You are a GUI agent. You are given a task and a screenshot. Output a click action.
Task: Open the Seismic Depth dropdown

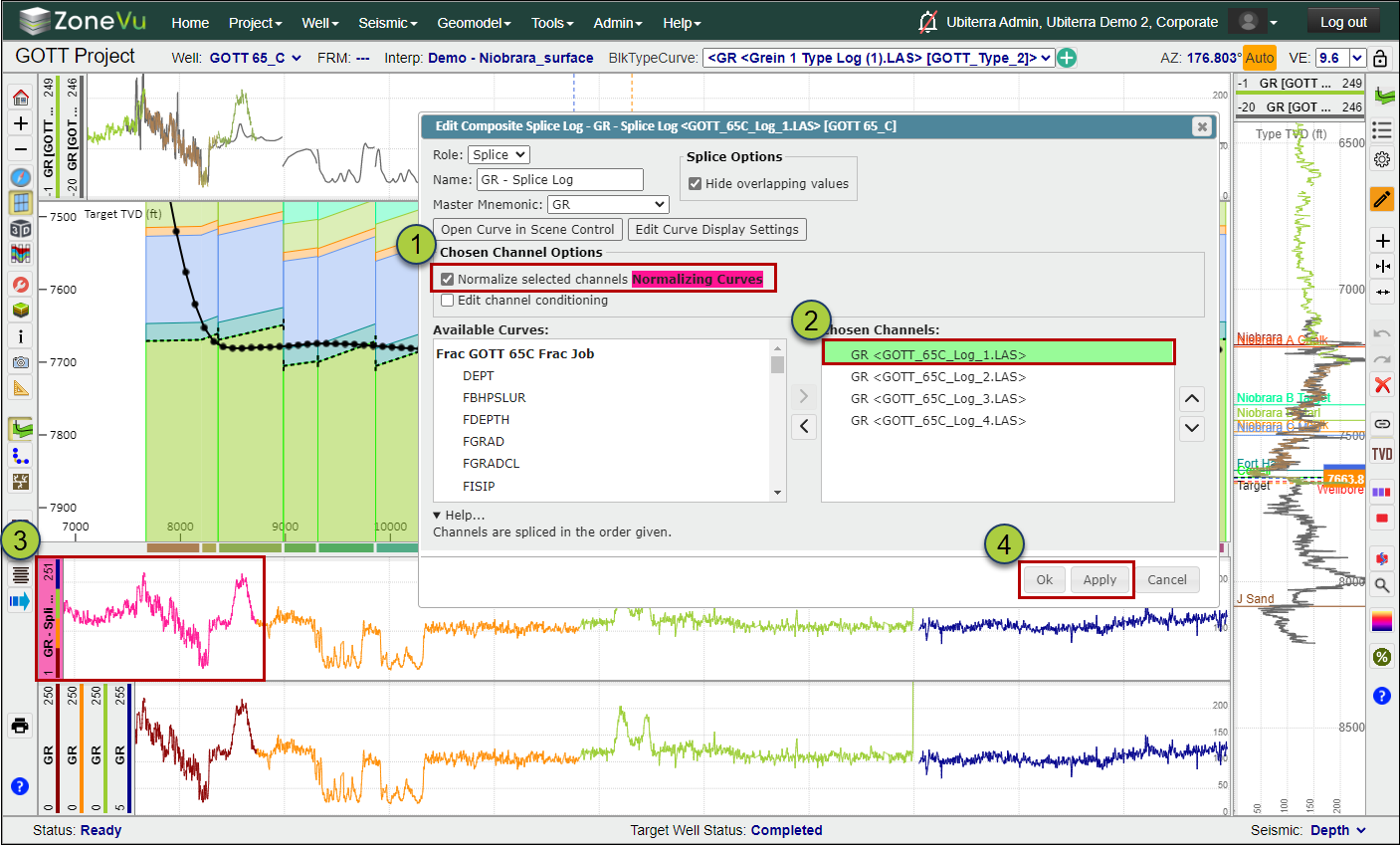[1337, 830]
